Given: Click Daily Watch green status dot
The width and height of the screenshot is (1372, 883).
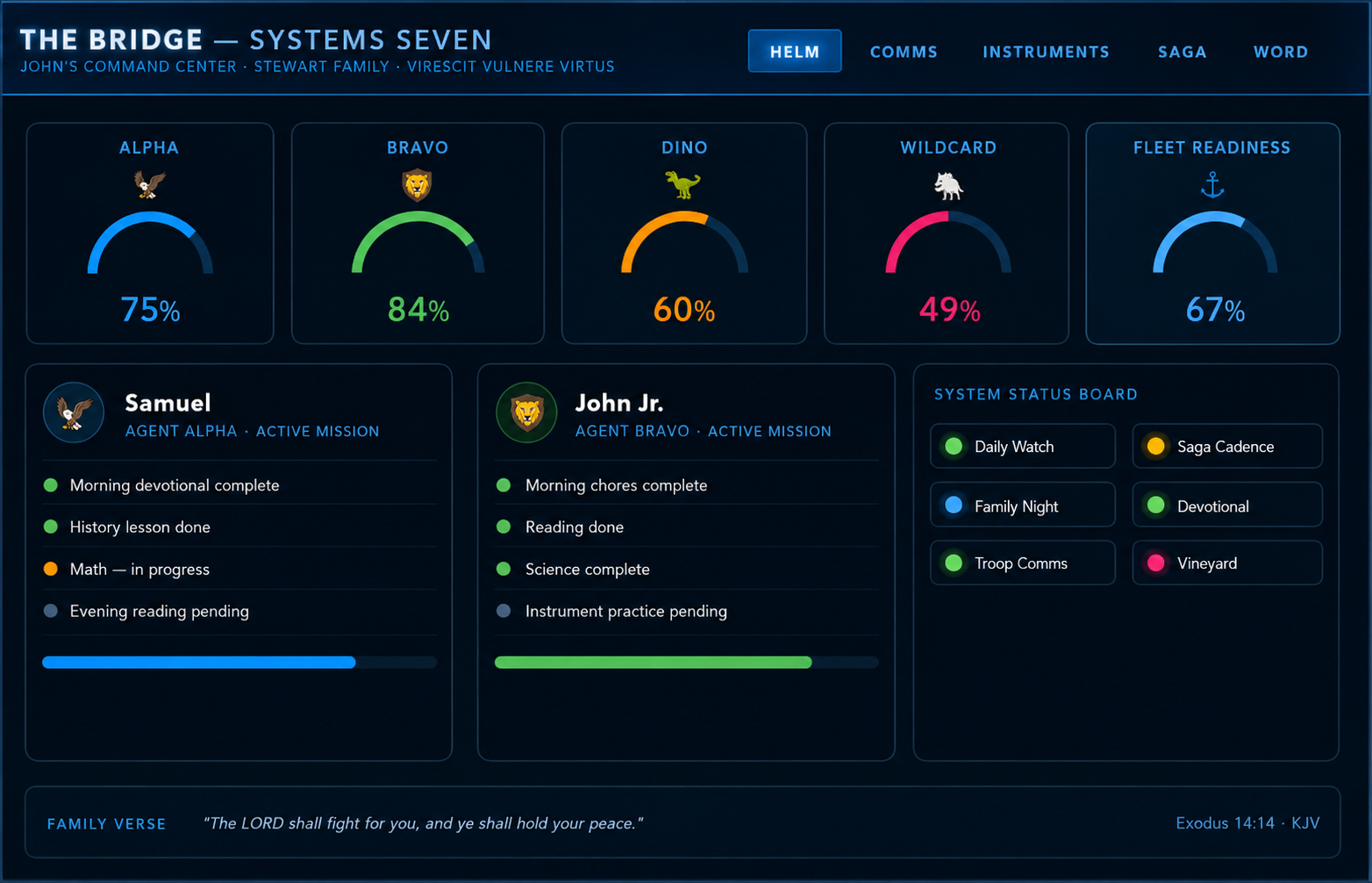Looking at the screenshot, I should [954, 446].
